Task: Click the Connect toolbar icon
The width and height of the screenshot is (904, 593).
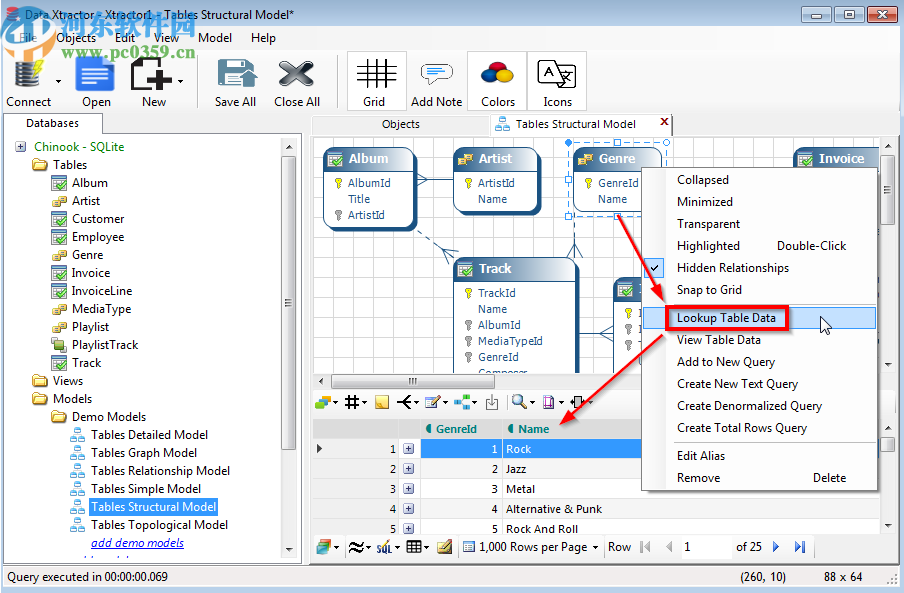Action: pos(27,78)
